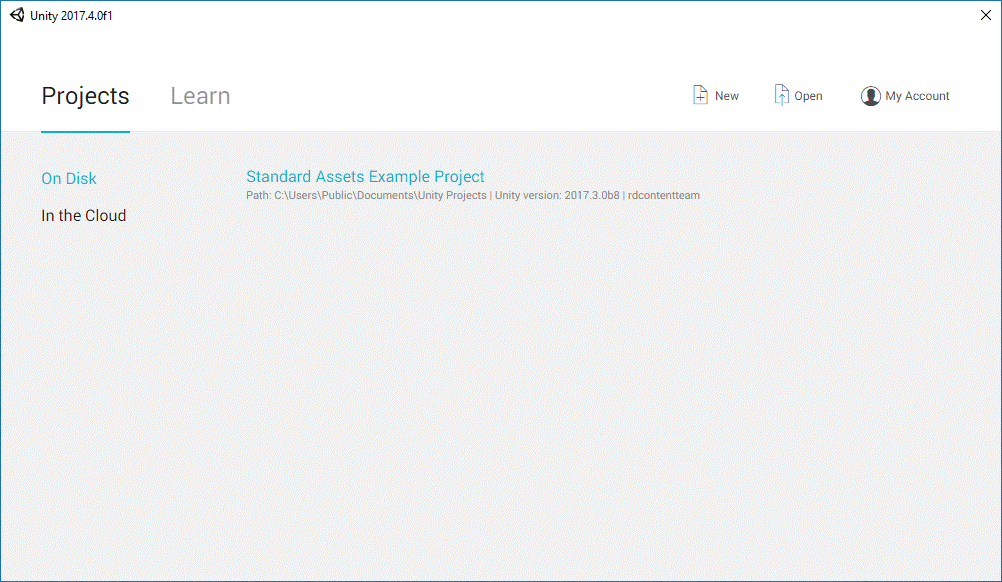Close the Unity launcher window

coord(986,15)
